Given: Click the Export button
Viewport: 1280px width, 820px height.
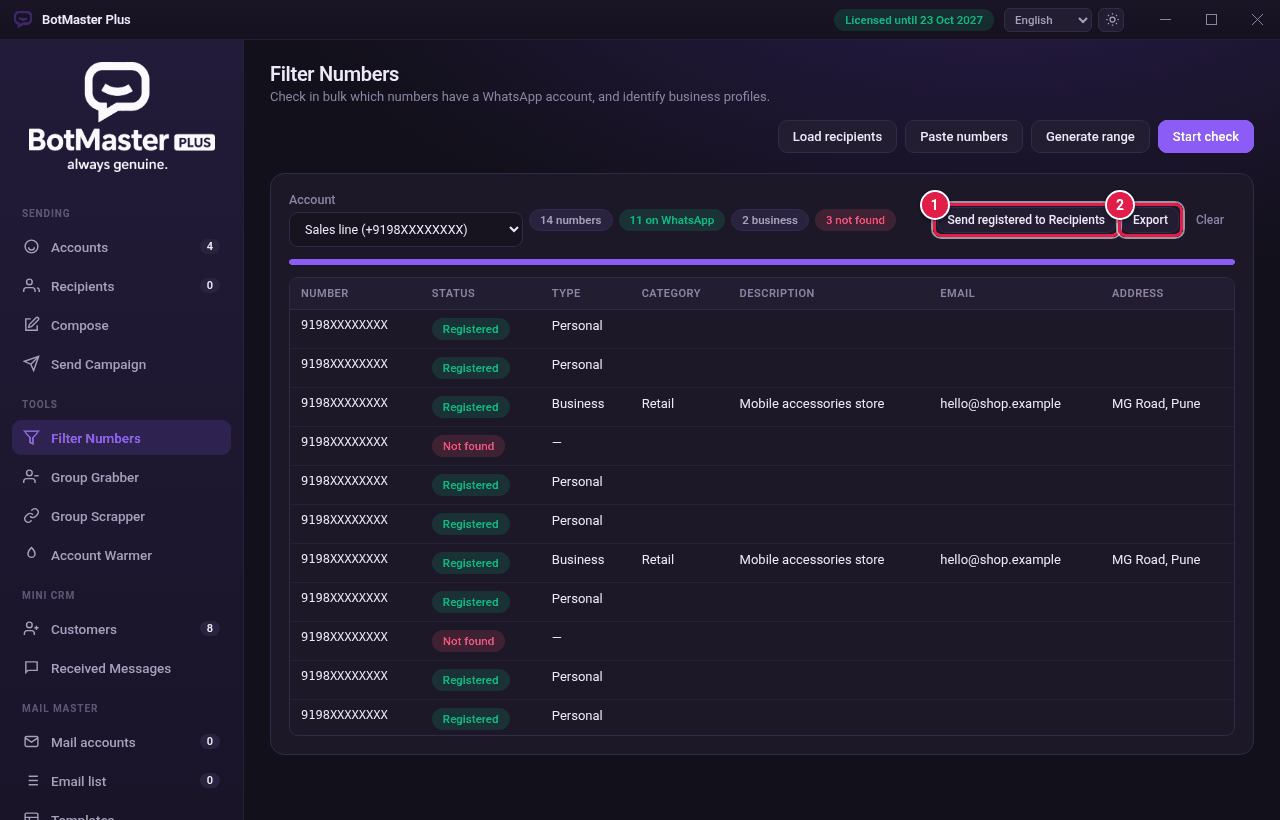Looking at the screenshot, I should click(x=1151, y=220).
